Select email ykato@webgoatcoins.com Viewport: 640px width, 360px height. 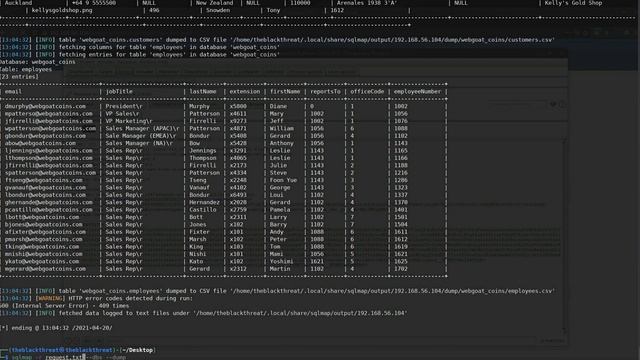tap(42, 261)
